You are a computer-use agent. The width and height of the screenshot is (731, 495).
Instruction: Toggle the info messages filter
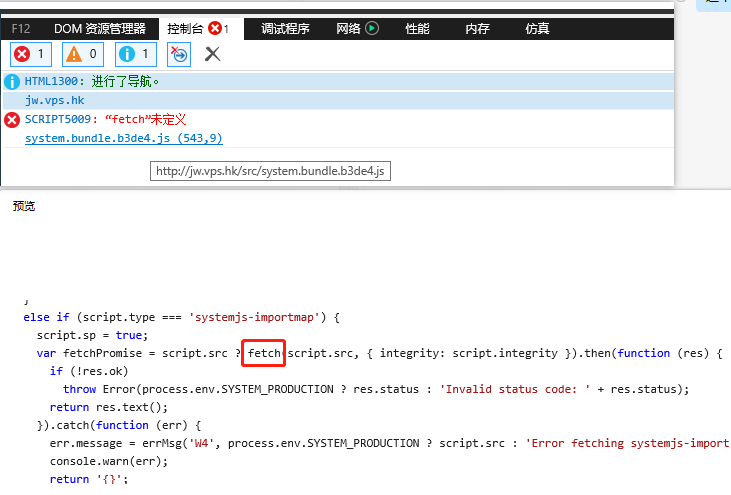pos(136,54)
